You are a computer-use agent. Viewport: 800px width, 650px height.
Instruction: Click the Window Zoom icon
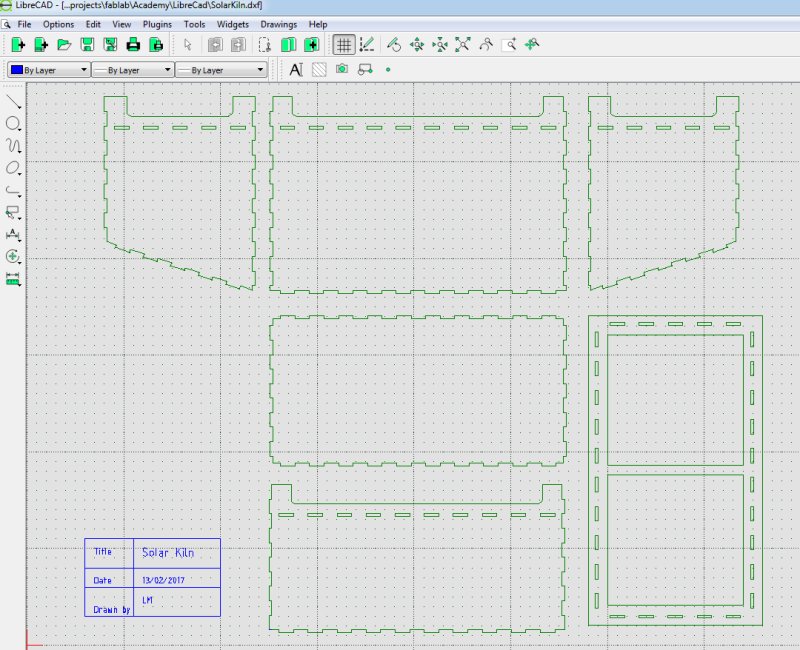[x=509, y=45]
